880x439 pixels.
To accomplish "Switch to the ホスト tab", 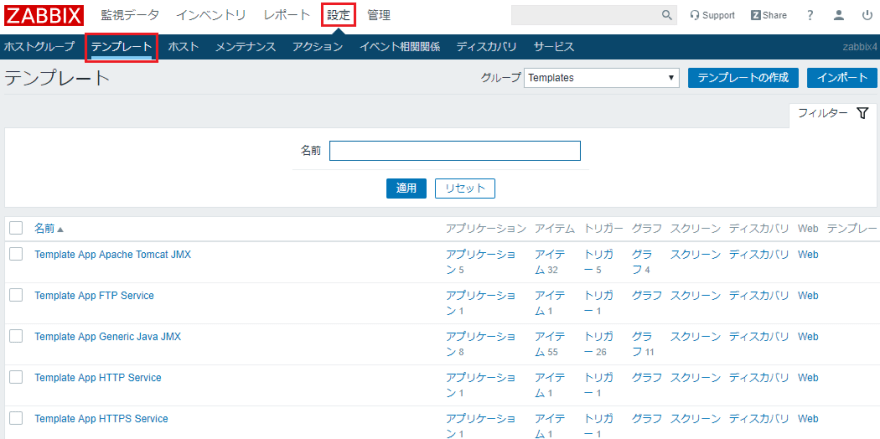I will (x=184, y=47).
